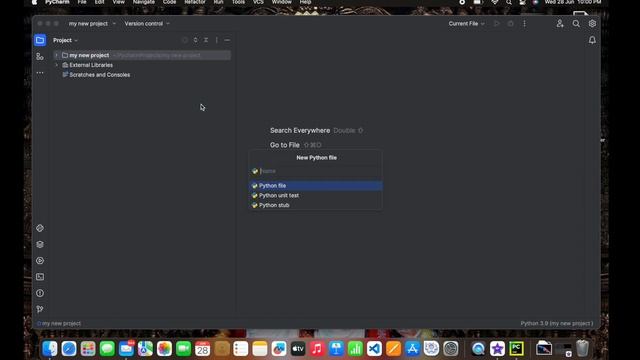This screenshot has width=640, height=360.
Task: Open the Problems tool window
Action: (x=40, y=293)
